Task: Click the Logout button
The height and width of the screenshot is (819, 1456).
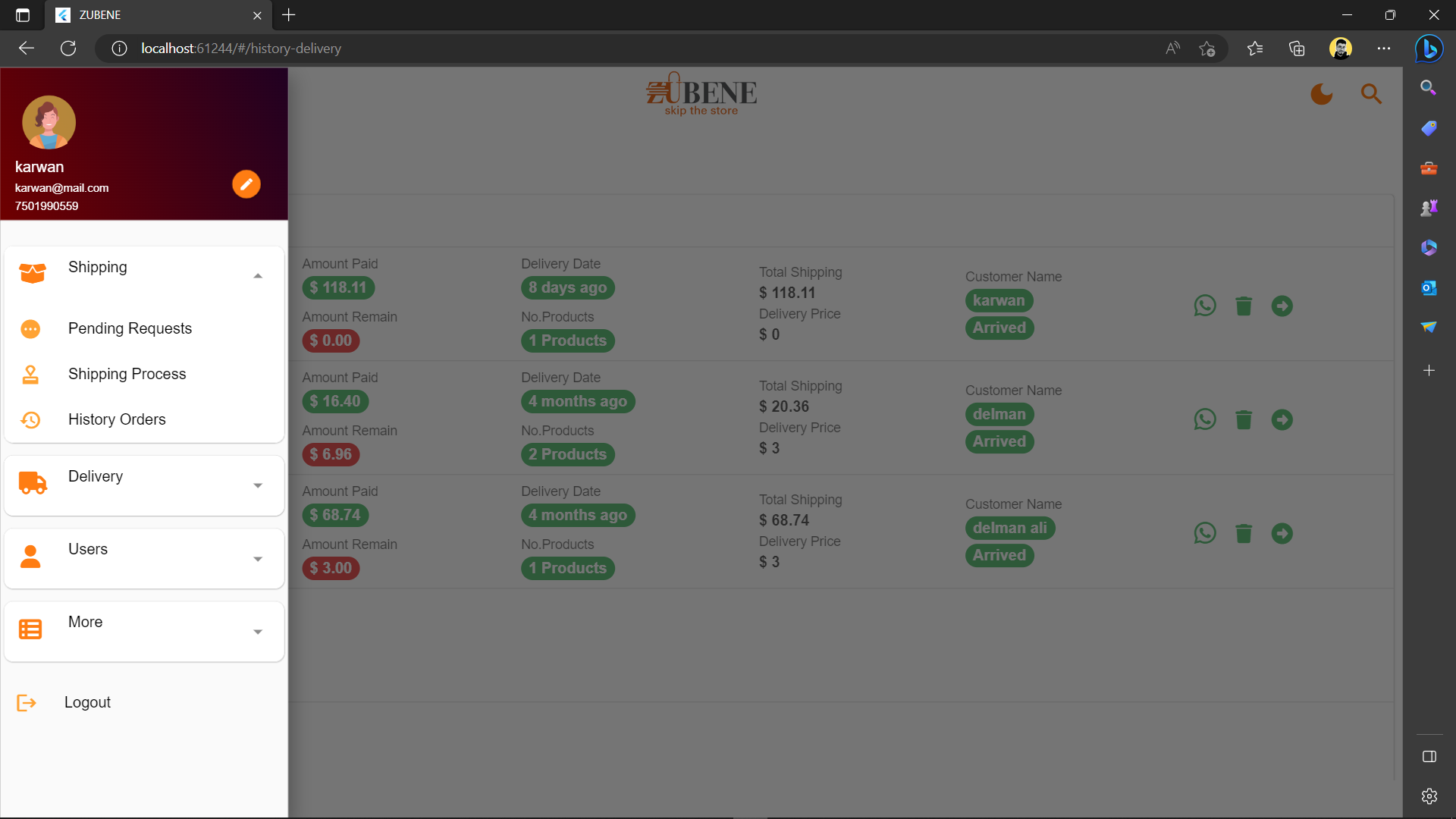Action: (87, 702)
